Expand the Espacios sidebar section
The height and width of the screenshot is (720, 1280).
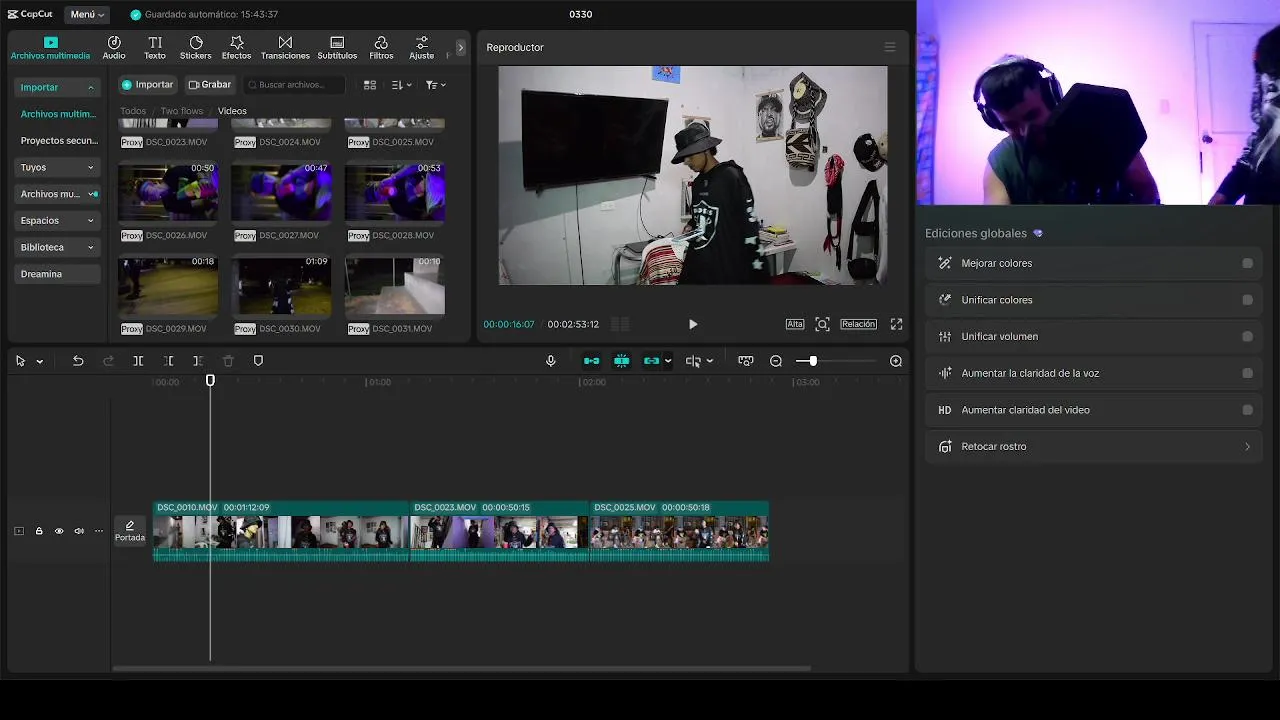58,220
